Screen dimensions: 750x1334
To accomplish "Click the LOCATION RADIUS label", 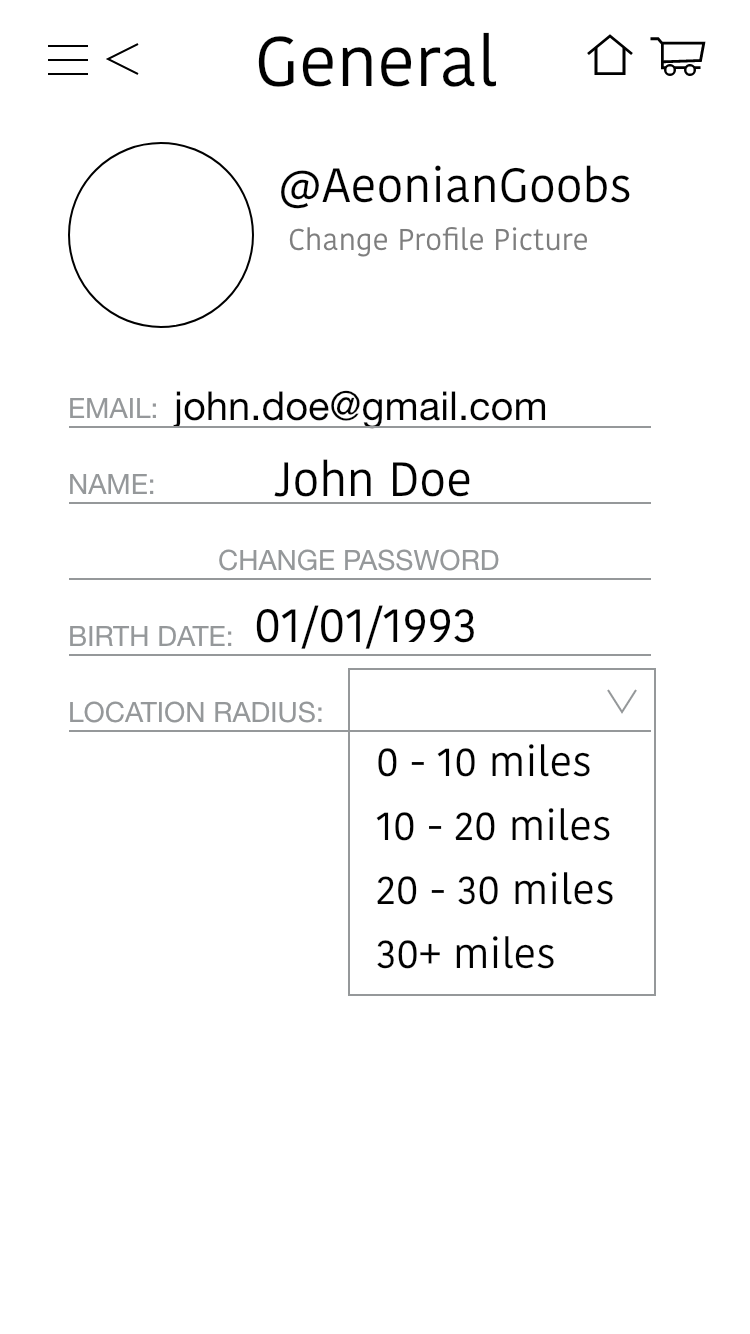I will 196,713.
